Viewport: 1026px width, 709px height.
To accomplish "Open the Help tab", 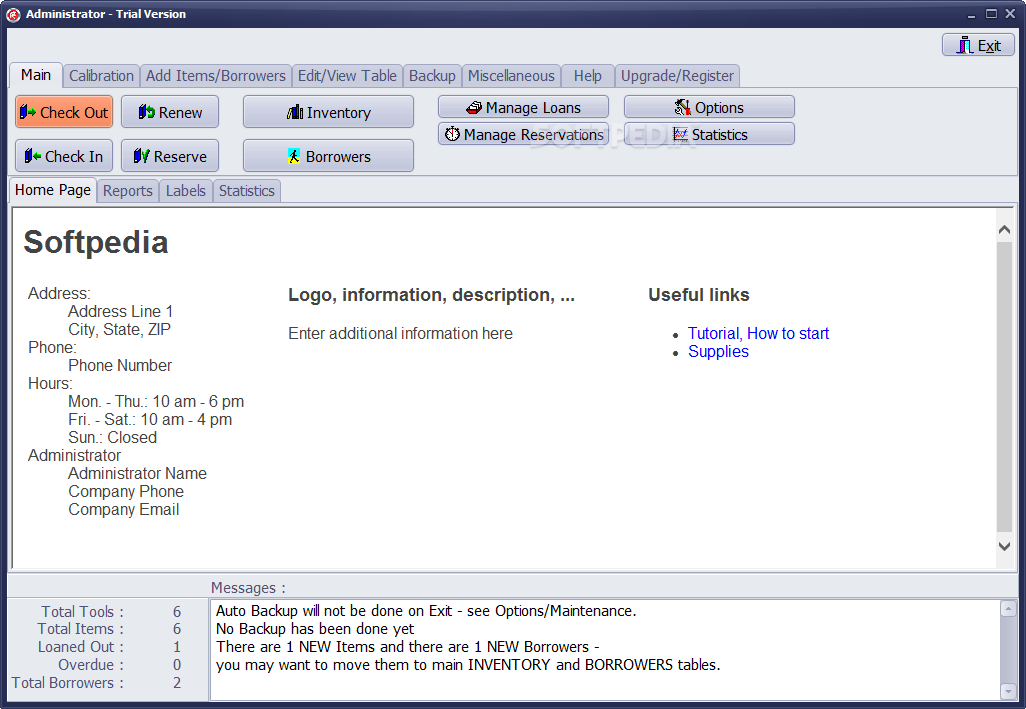I will point(588,76).
